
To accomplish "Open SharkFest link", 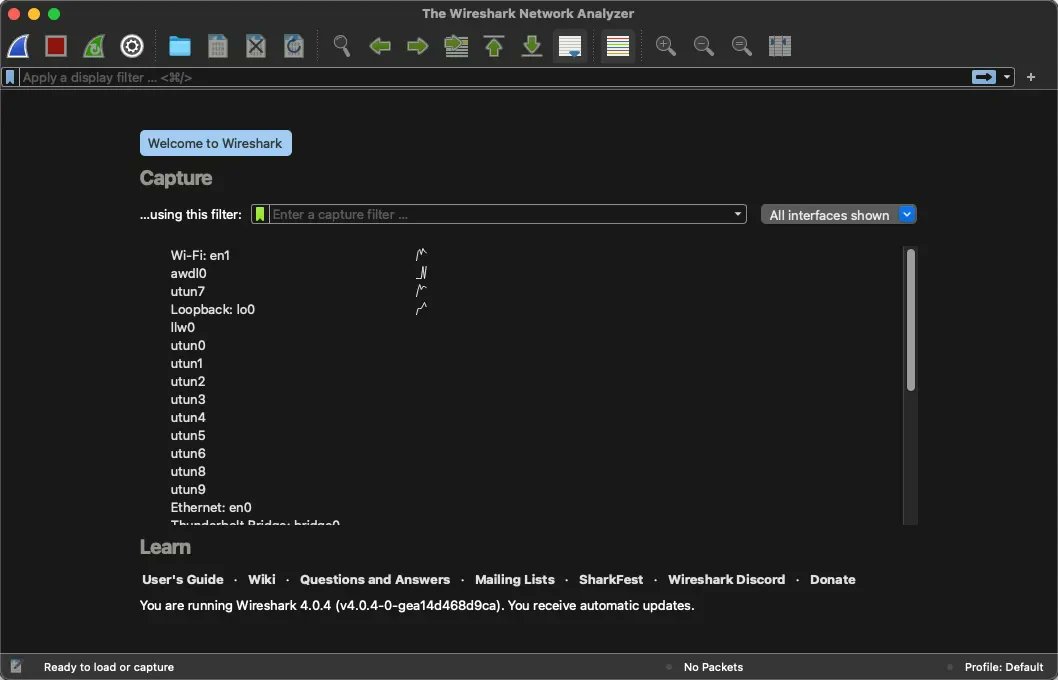I will point(611,579).
